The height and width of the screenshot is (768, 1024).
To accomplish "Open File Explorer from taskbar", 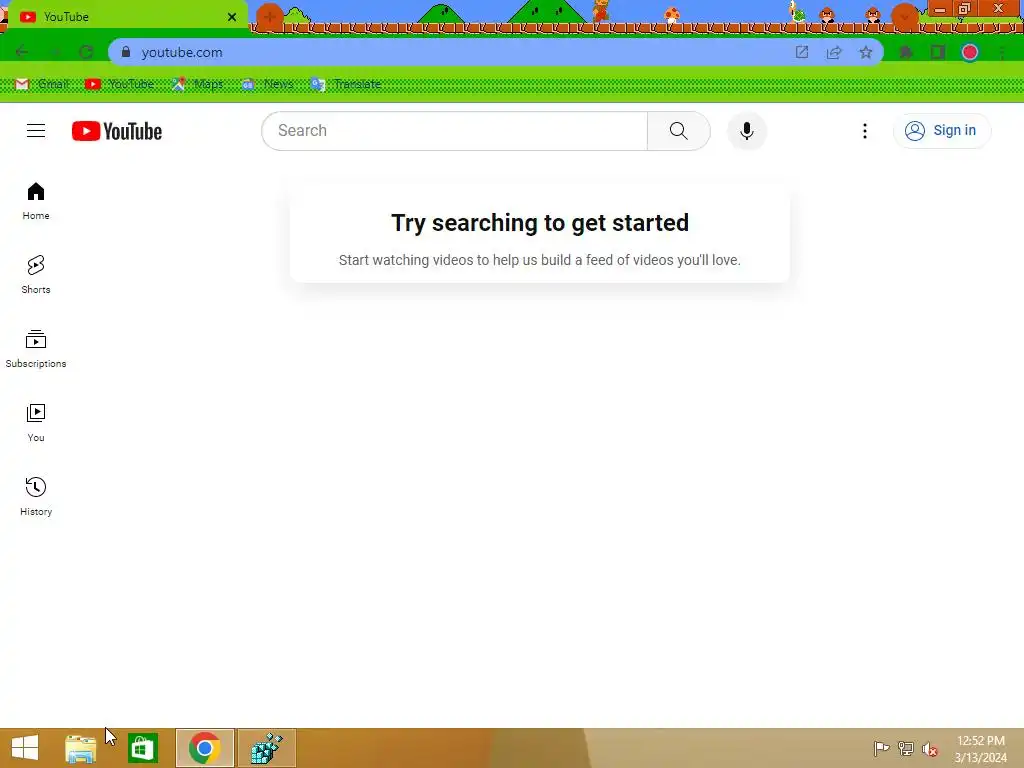I will tap(80, 748).
